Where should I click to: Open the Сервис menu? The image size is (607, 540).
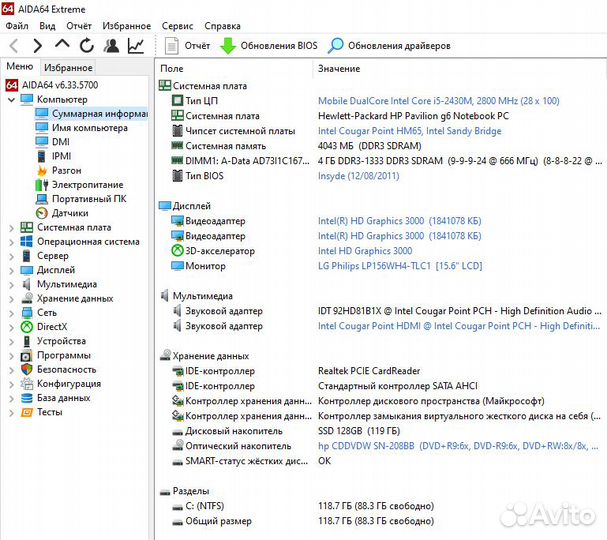[x=177, y=26]
